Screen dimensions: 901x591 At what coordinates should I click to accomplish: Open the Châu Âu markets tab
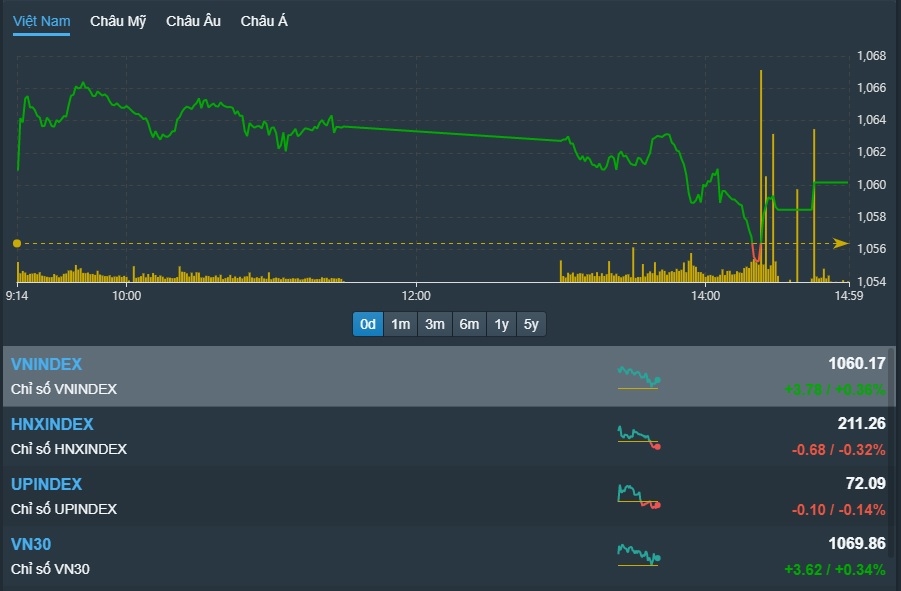point(193,21)
